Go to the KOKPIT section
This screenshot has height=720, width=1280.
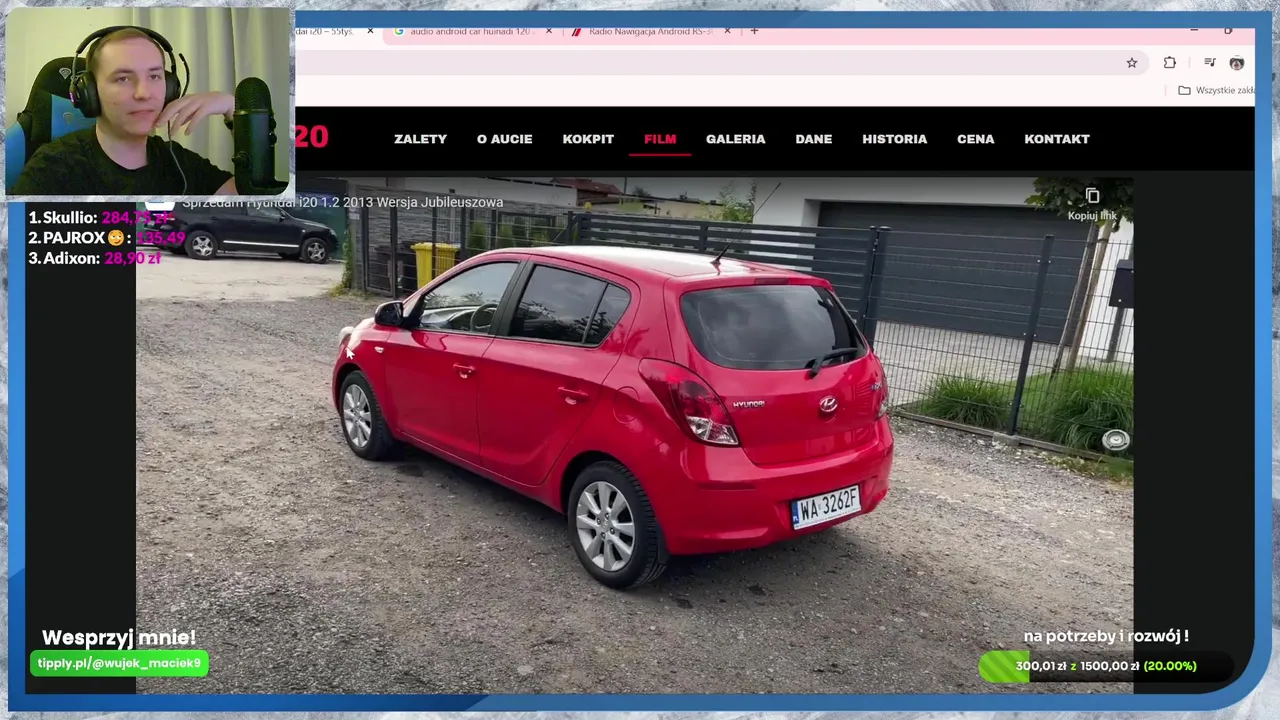click(588, 139)
